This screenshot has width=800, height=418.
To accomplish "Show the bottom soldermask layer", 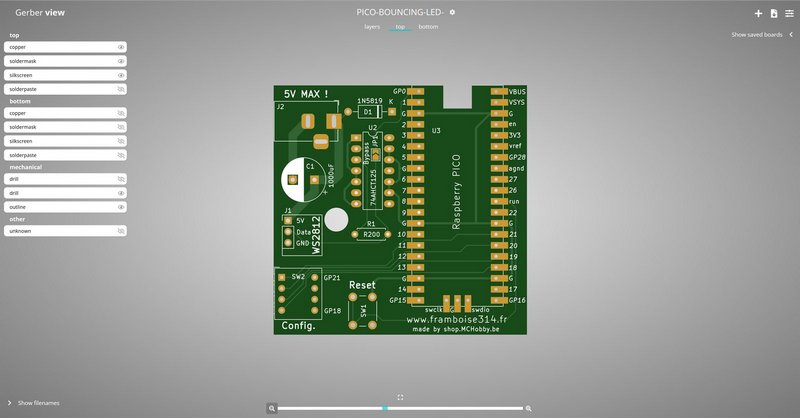I will tap(121, 127).
